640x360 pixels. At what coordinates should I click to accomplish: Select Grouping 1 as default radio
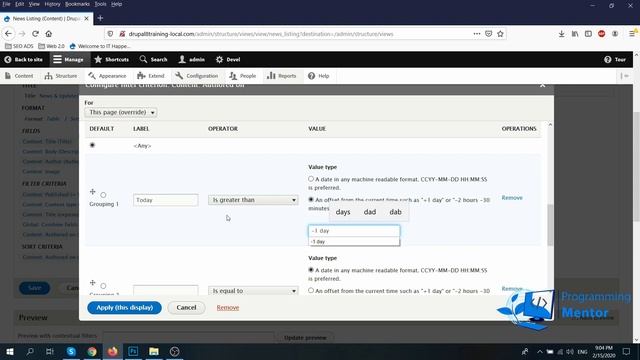point(103,195)
